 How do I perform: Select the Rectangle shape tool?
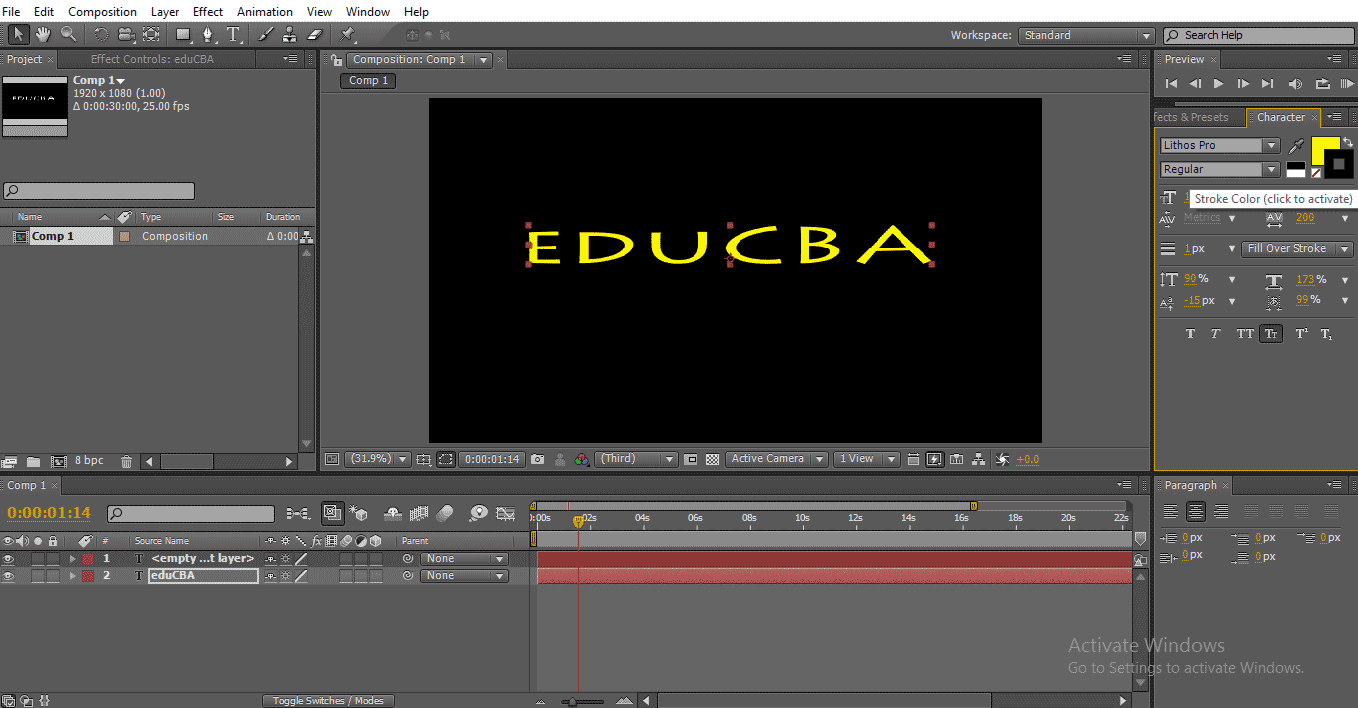[184, 35]
